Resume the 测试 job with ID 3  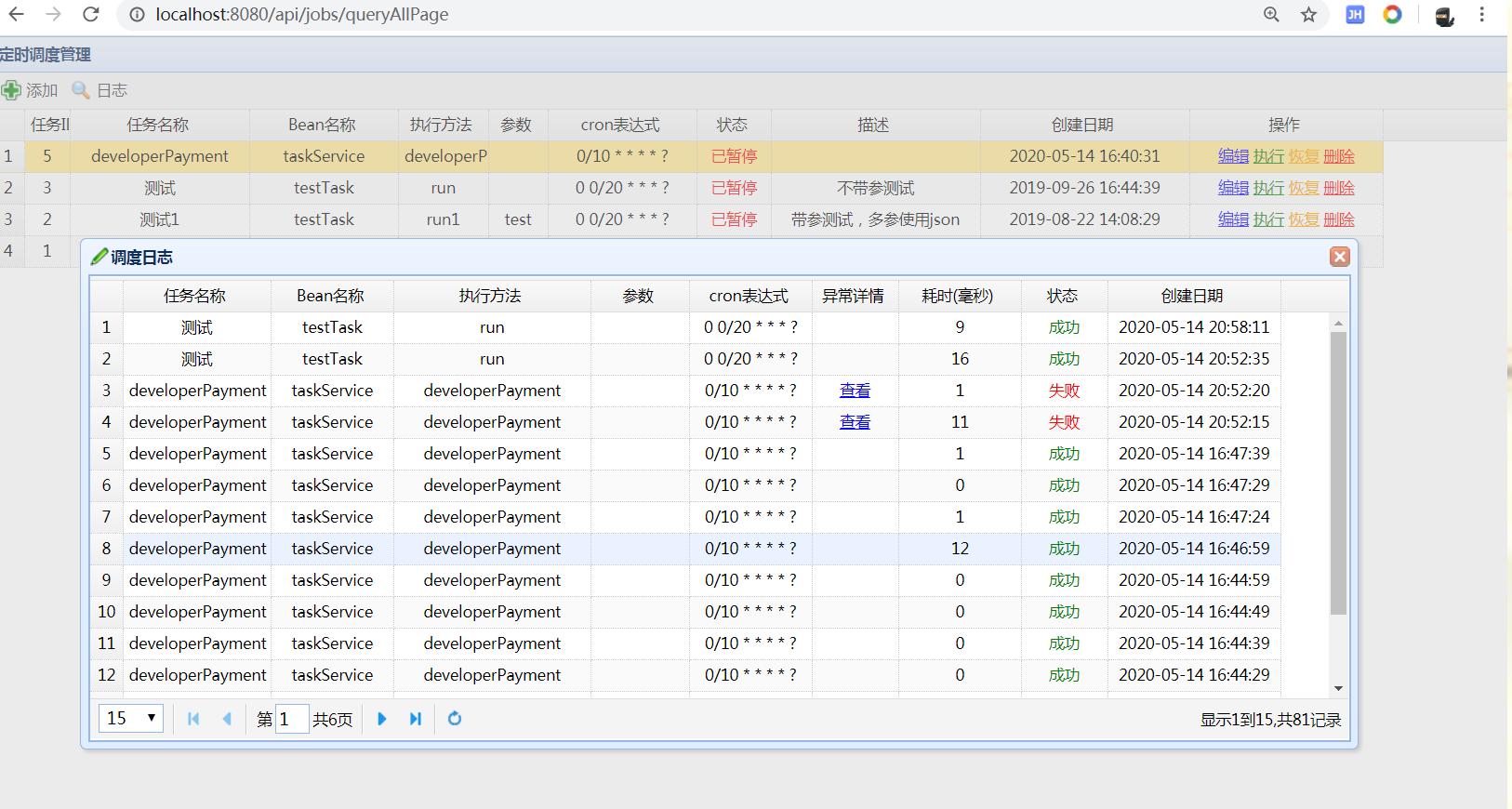[x=1304, y=188]
